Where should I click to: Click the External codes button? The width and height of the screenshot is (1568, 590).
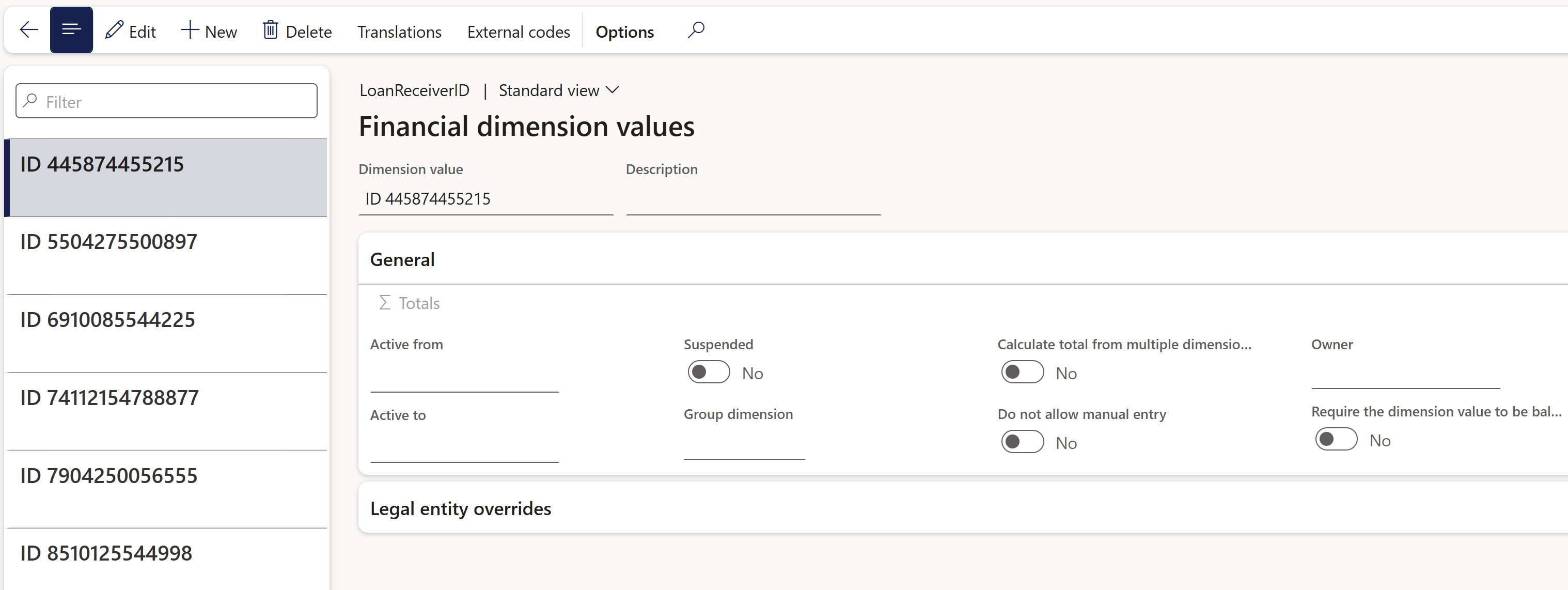[x=518, y=32]
